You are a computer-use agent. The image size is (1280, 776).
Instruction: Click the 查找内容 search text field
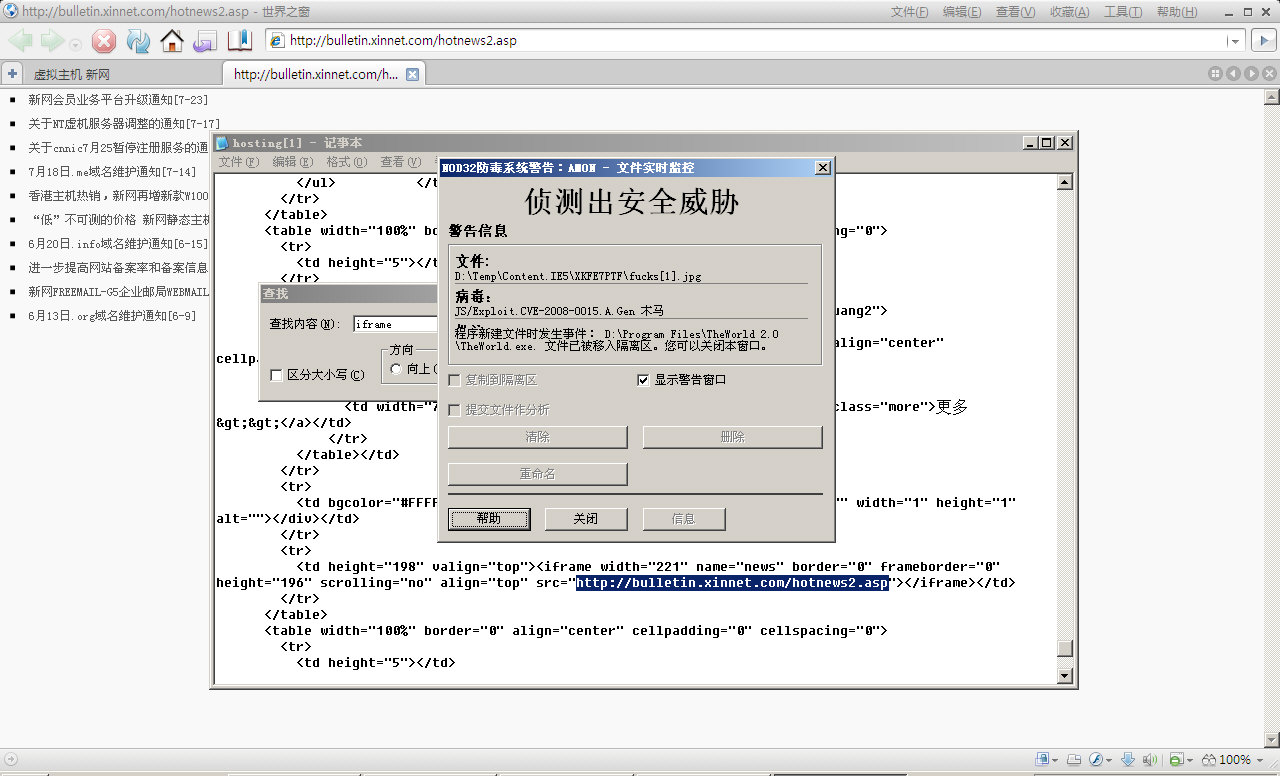pyautogui.click(x=396, y=324)
